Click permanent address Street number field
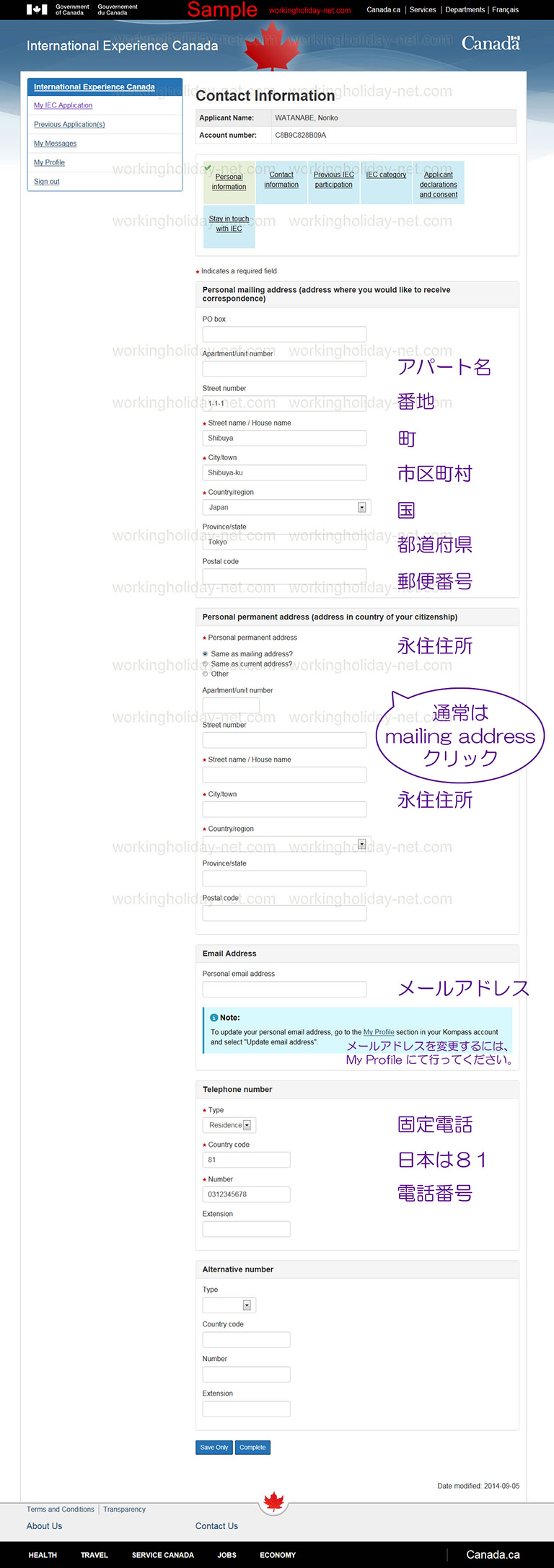Image resolution: width=554 pixels, height=1568 pixels. [x=284, y=740]
